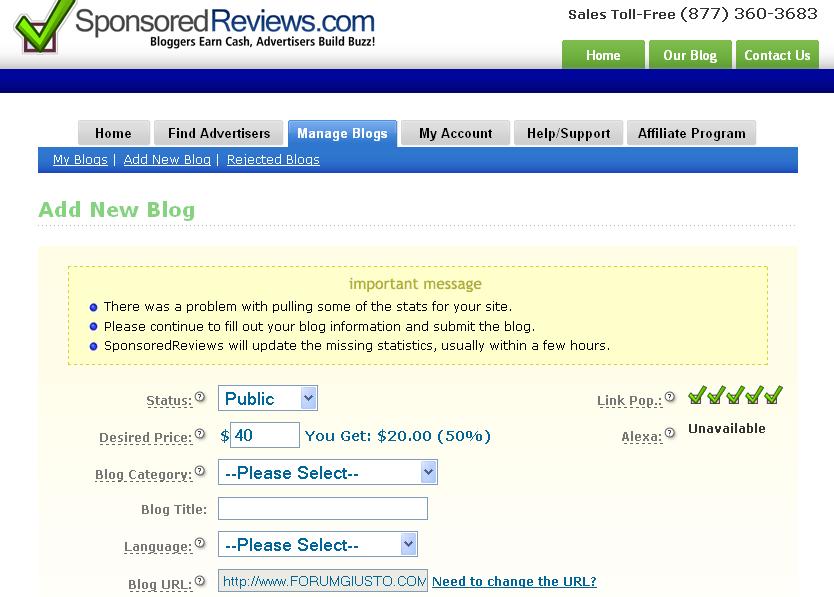The image size is (834, 597).
Task: Click the Status field label
Action: point(169,401)
